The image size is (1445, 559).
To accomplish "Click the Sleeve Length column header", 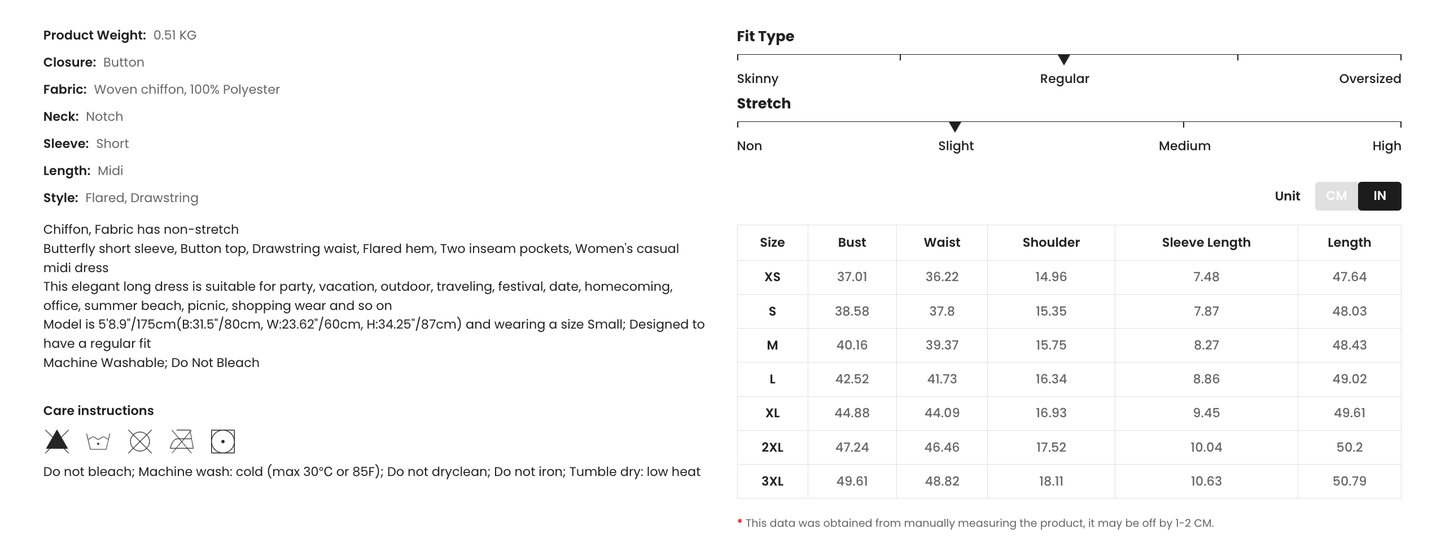I will (x=1206, y=242).
